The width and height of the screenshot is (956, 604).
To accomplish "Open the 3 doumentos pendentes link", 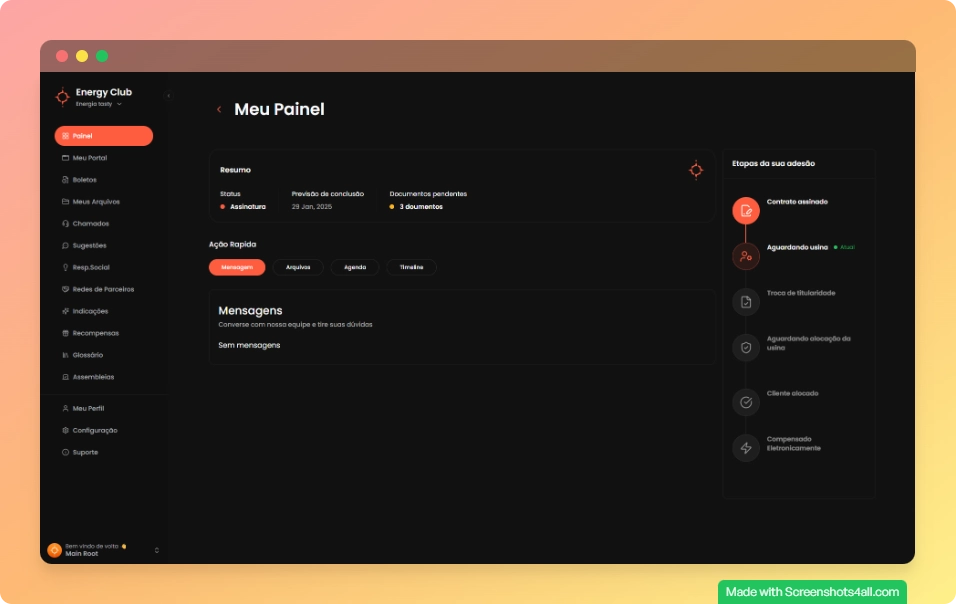I will coord(421,207).
